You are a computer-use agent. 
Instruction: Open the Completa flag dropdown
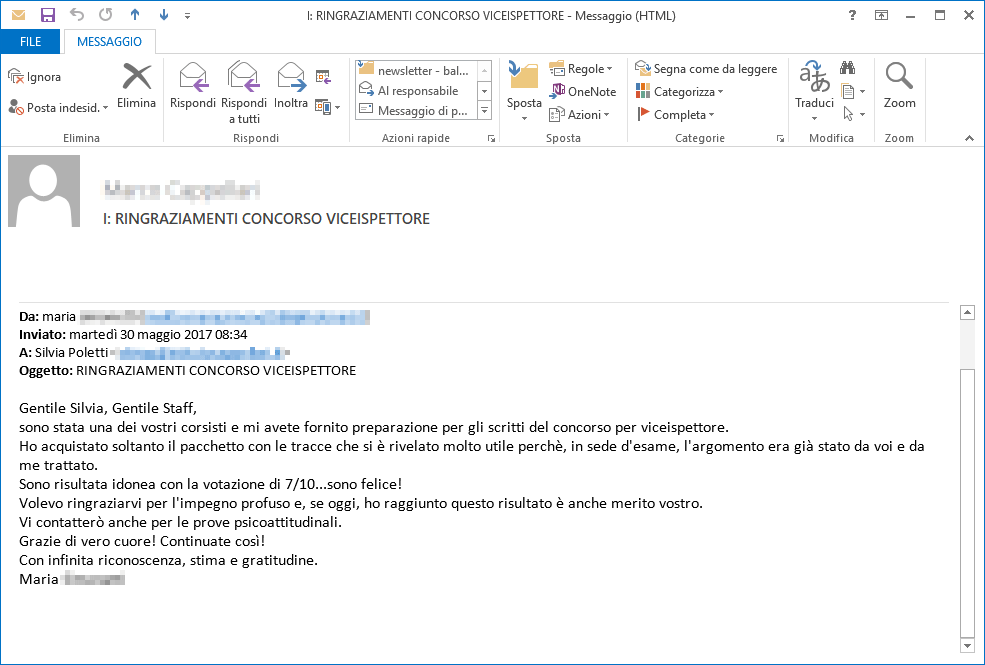(675, 114)
